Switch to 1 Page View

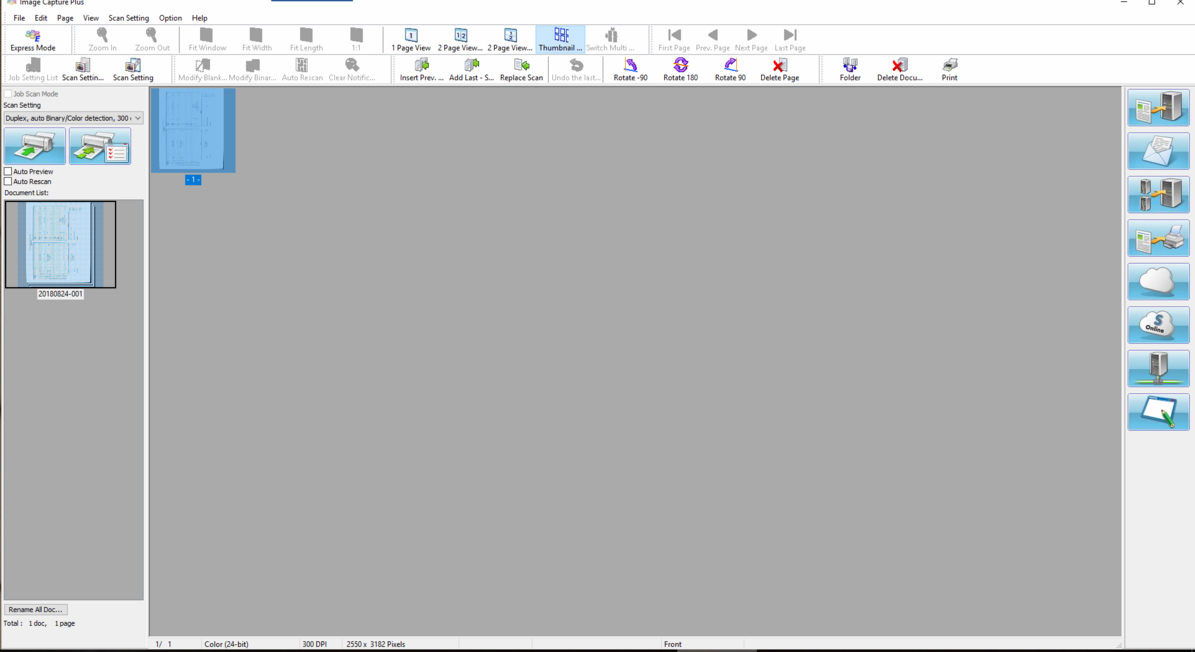(x=411, y=40)
